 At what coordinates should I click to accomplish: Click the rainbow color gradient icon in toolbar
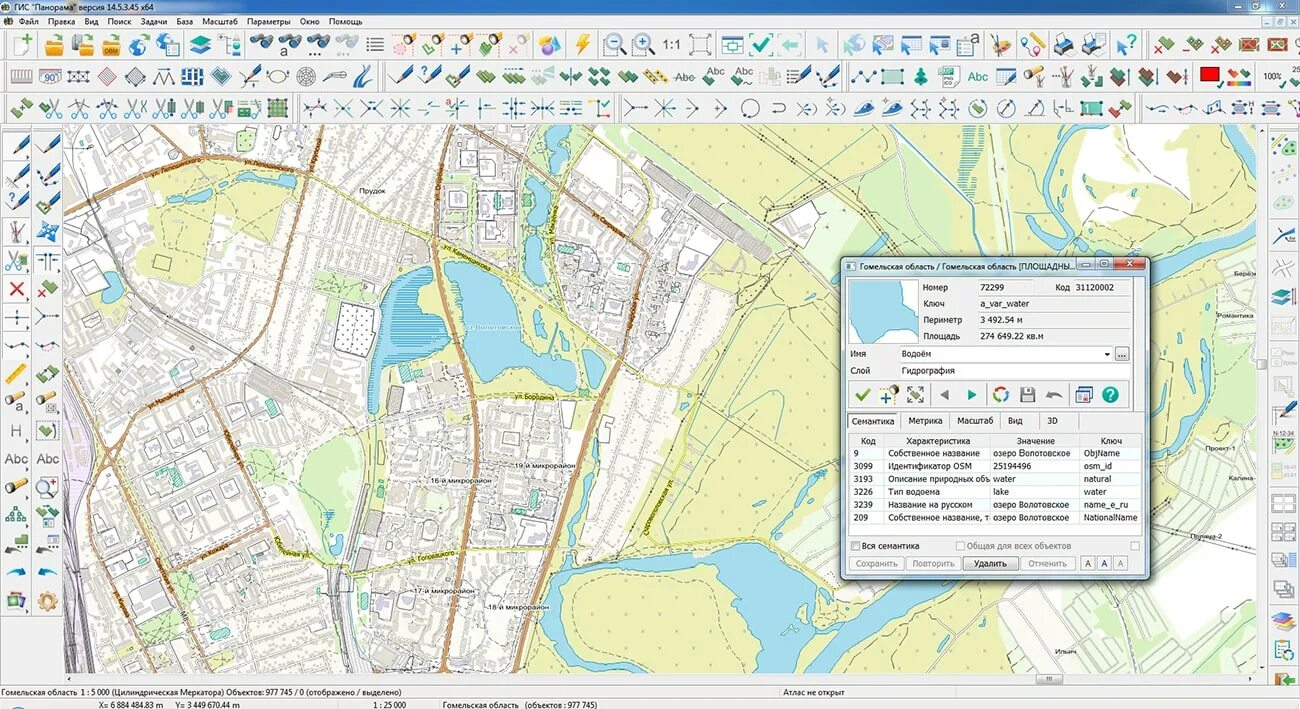coord(1238,76)
